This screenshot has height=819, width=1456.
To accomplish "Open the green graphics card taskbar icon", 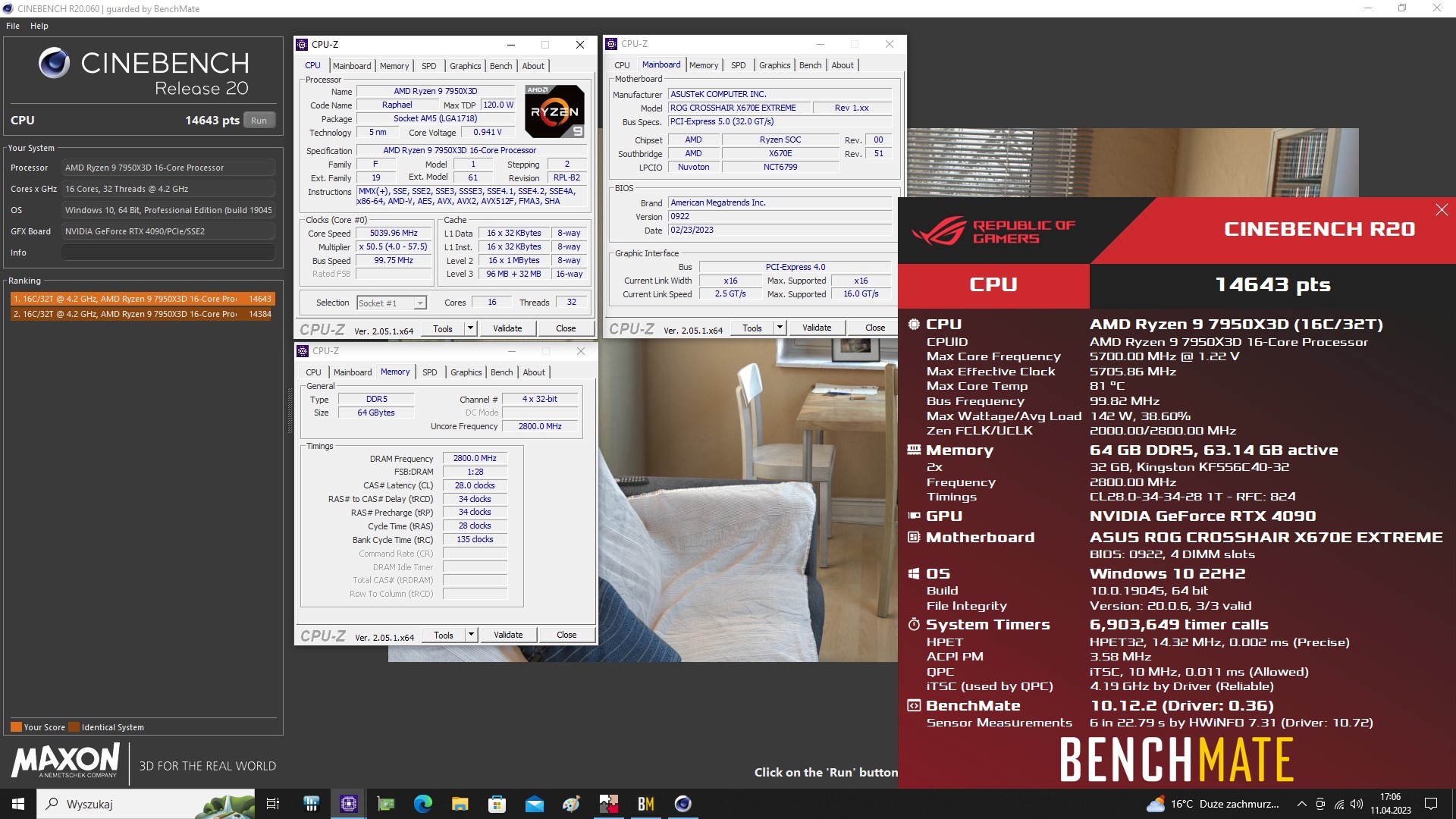I will (x=386, y=804).
